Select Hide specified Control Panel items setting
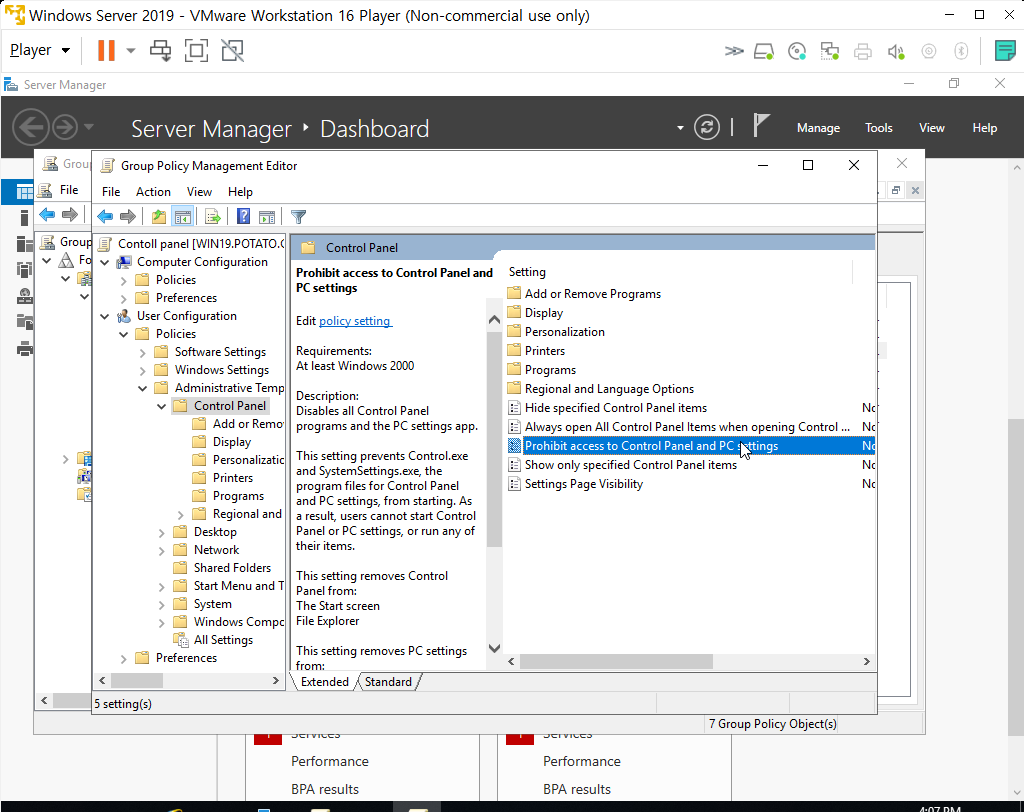The height and width of the screenshot is (812, 1024). tap(616, 408)
